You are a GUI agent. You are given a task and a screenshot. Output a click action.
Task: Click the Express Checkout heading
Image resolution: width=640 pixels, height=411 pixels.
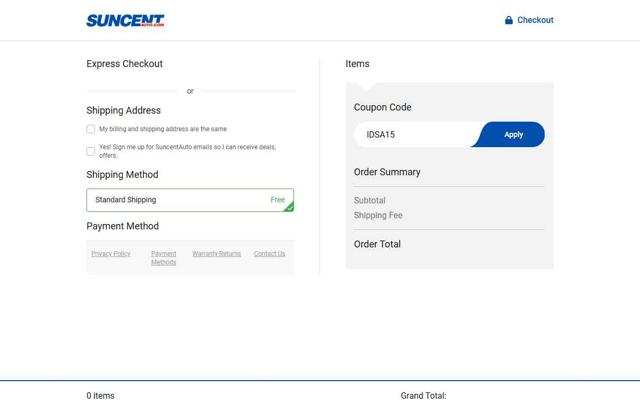[x=124, y=64]
